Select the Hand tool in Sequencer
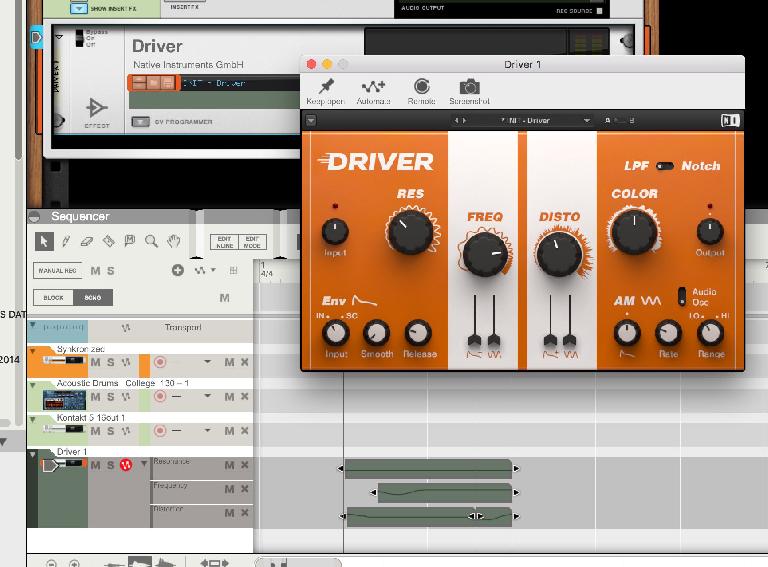The width and height of the screenshot is (768, 567). [173, 240]
